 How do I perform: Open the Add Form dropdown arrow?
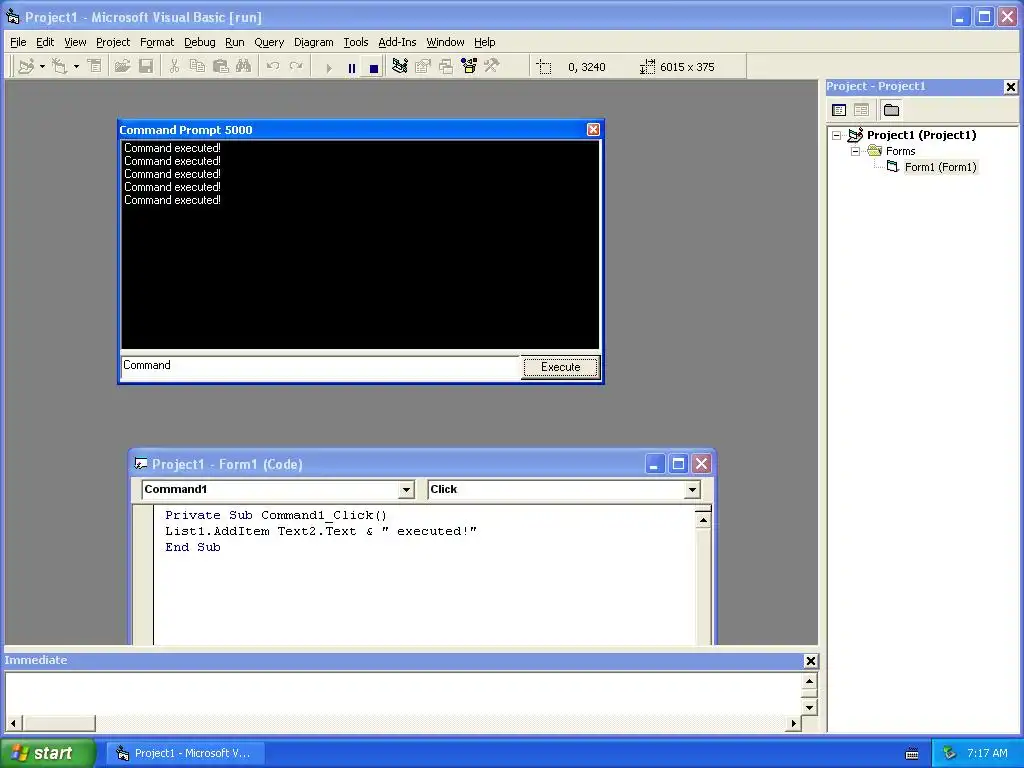[76, 66]
